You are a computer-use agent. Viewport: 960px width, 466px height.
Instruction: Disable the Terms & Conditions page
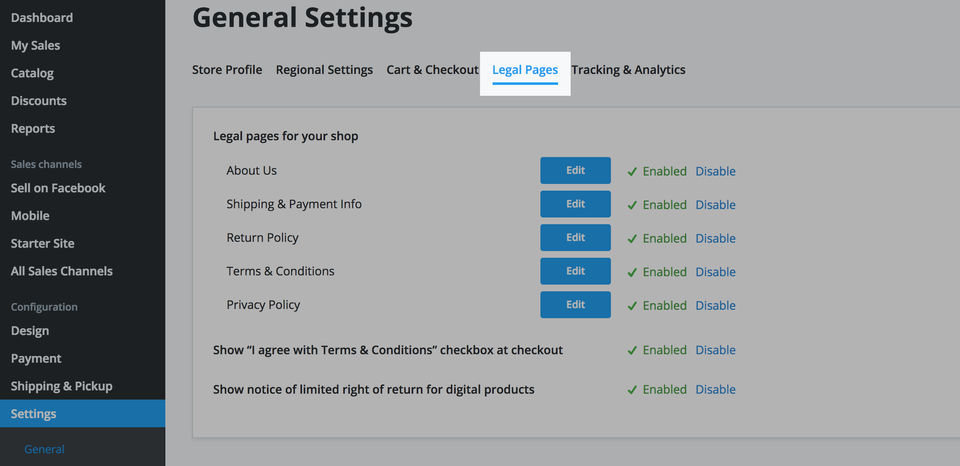click(x=715, y=272)
